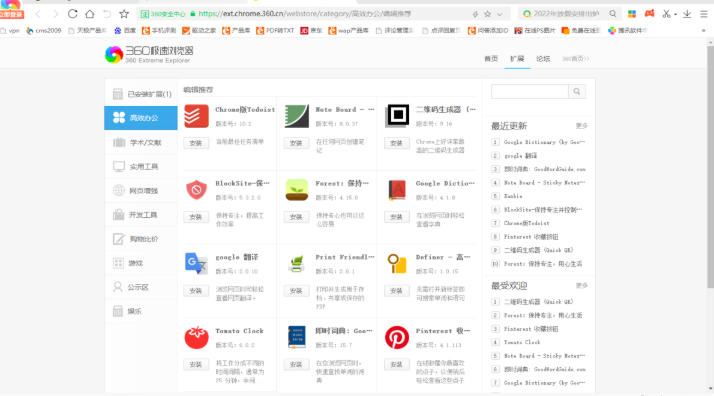Click the page vertical scrollbar
Viewport: 714px width, 396px height.
(x=710, y=166)
